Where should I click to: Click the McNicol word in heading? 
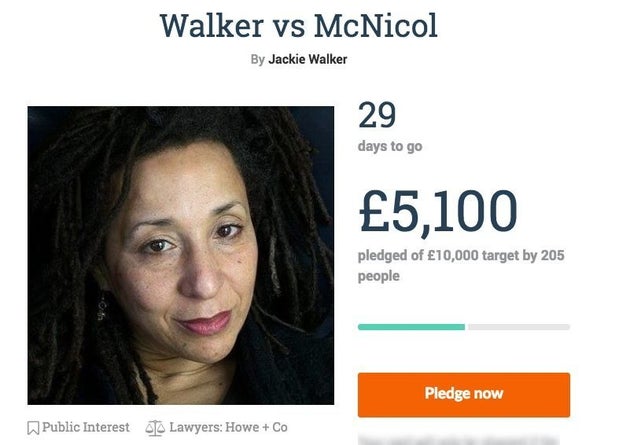376,26
